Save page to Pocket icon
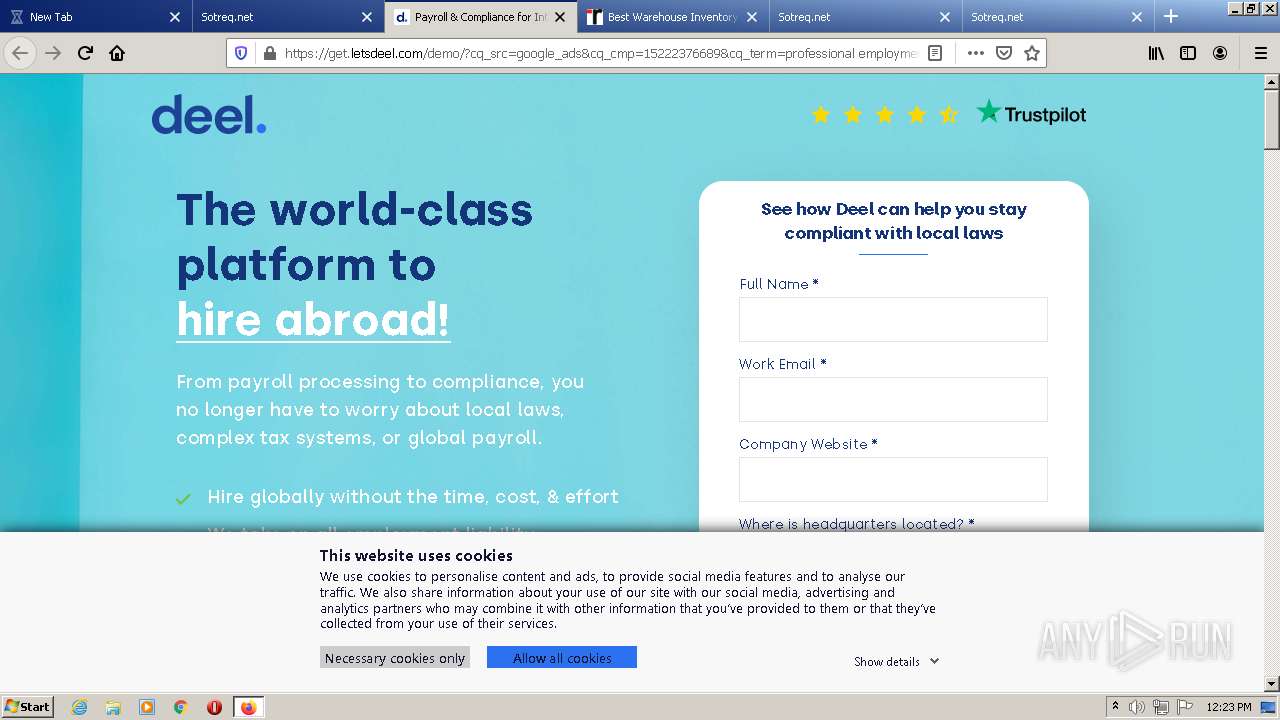 (x=1004, y=53)
